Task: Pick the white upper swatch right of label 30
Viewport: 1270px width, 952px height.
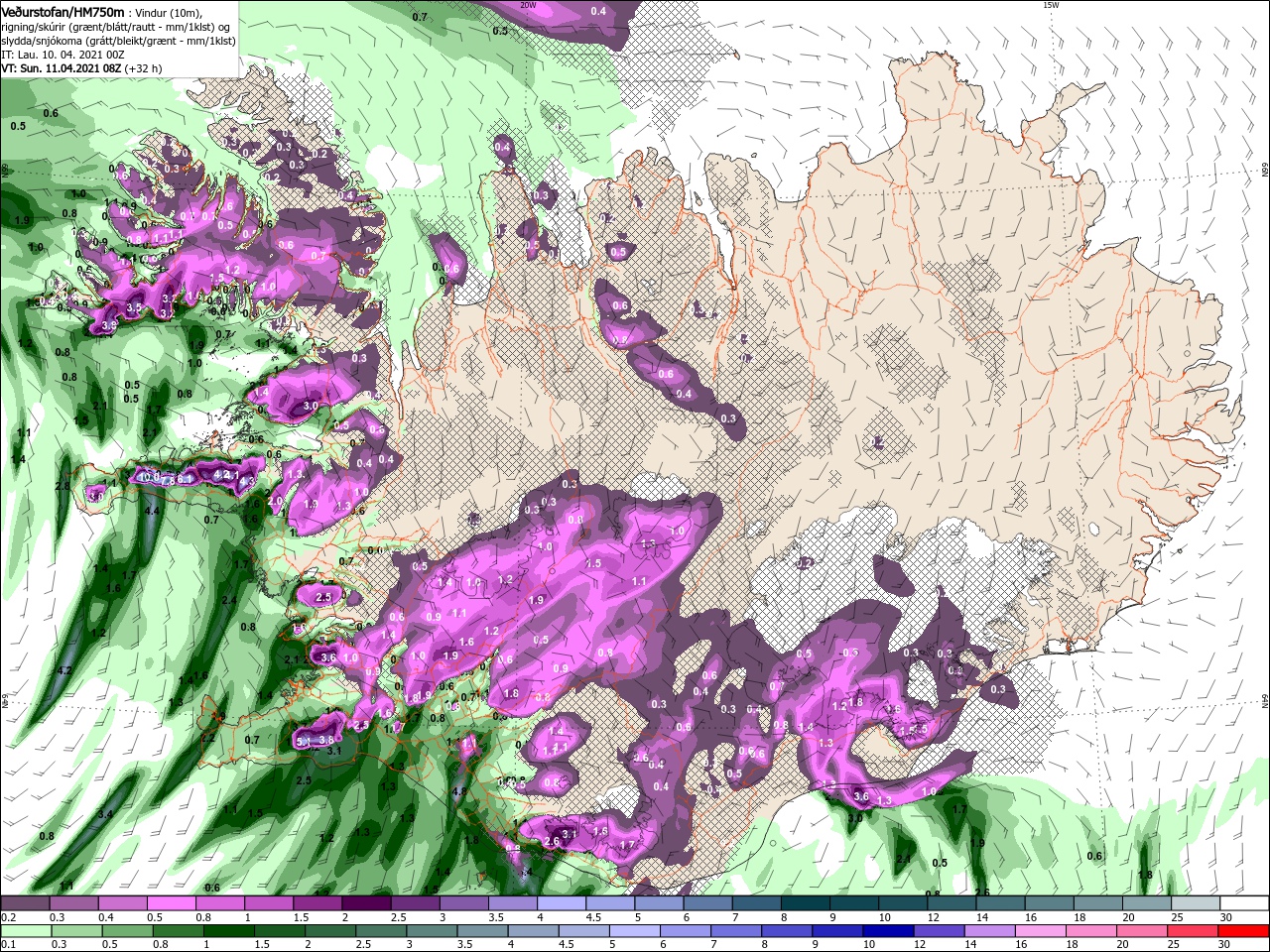Action: click(x=1245, y=903)
